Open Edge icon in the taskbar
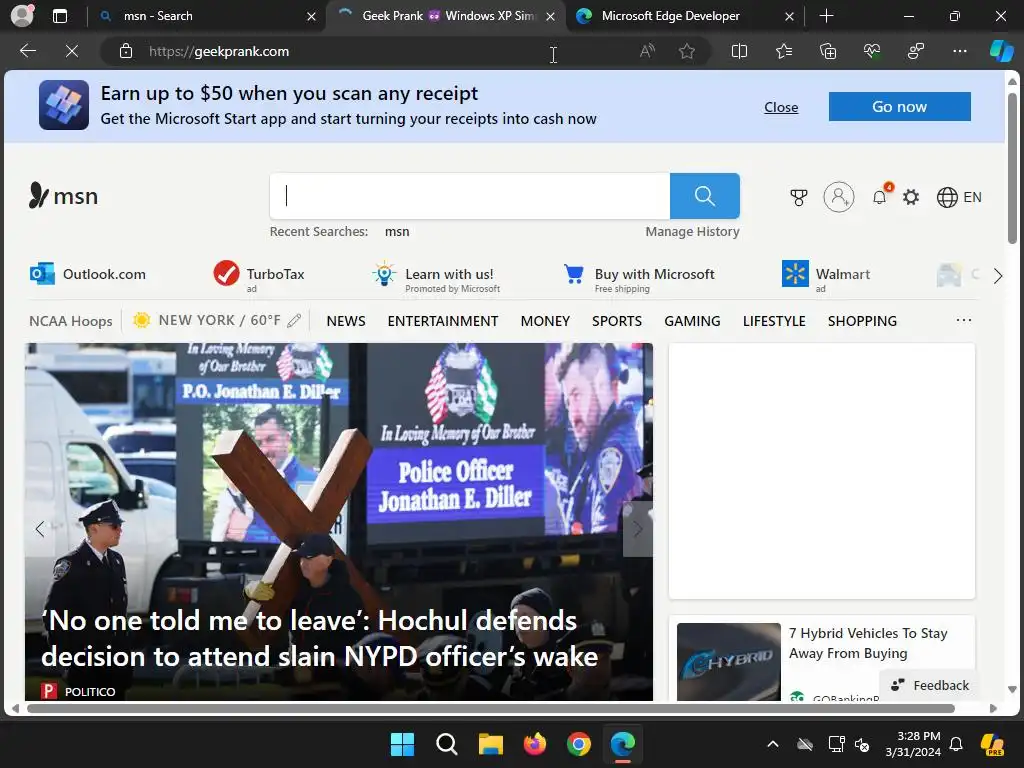Viewport: 1024px width, 768px height. click(x=623, y=744)
